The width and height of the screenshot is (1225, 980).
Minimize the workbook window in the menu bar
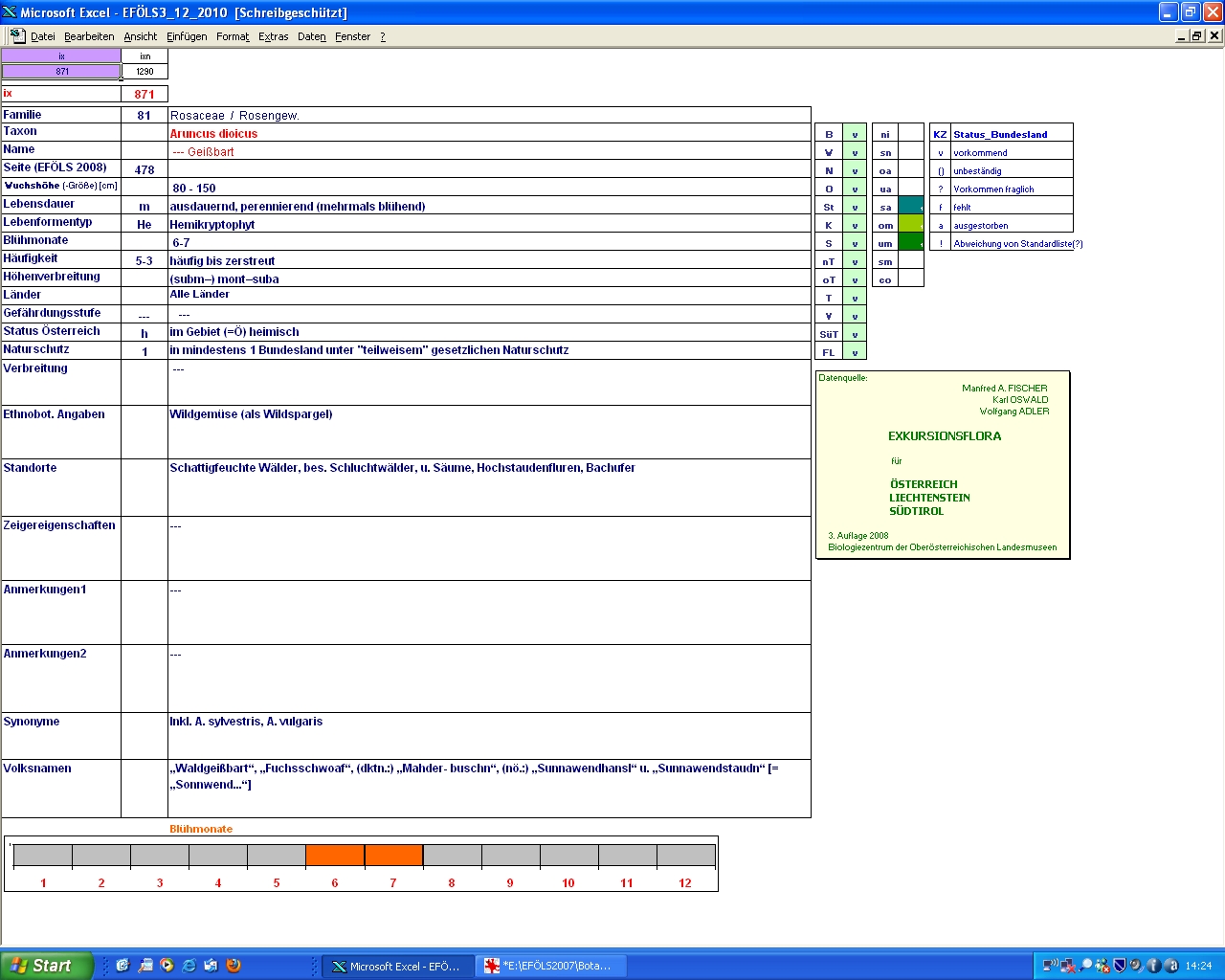[x=1182, y=35]
